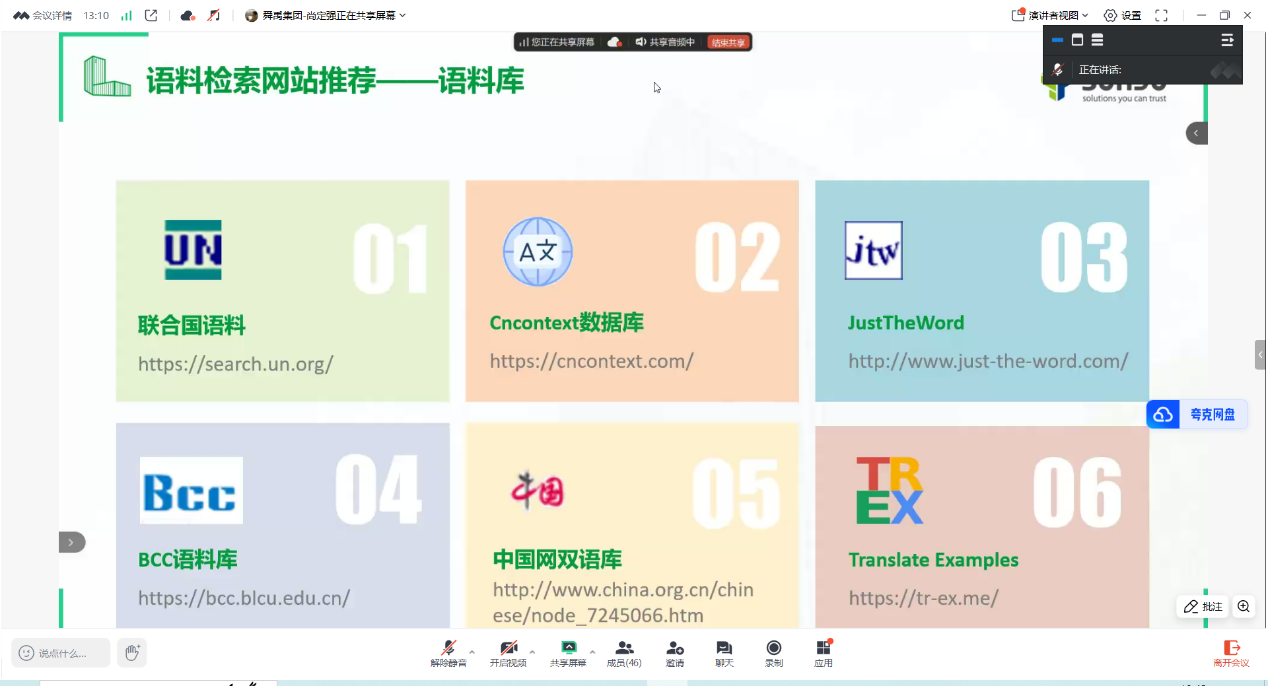The height and width of the screenshot is (686, 1268).
Task: Open the 夸克网盘 cloud drive widget
Action: 1198,415
